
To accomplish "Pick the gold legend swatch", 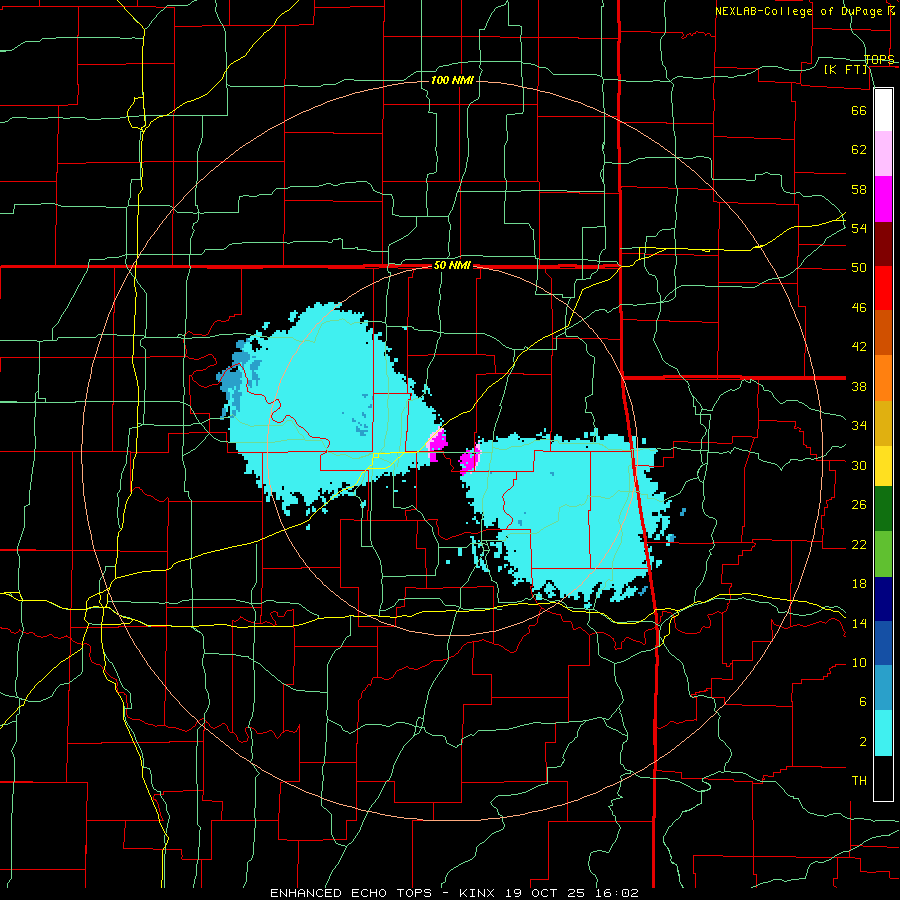I will click(883, 423).
